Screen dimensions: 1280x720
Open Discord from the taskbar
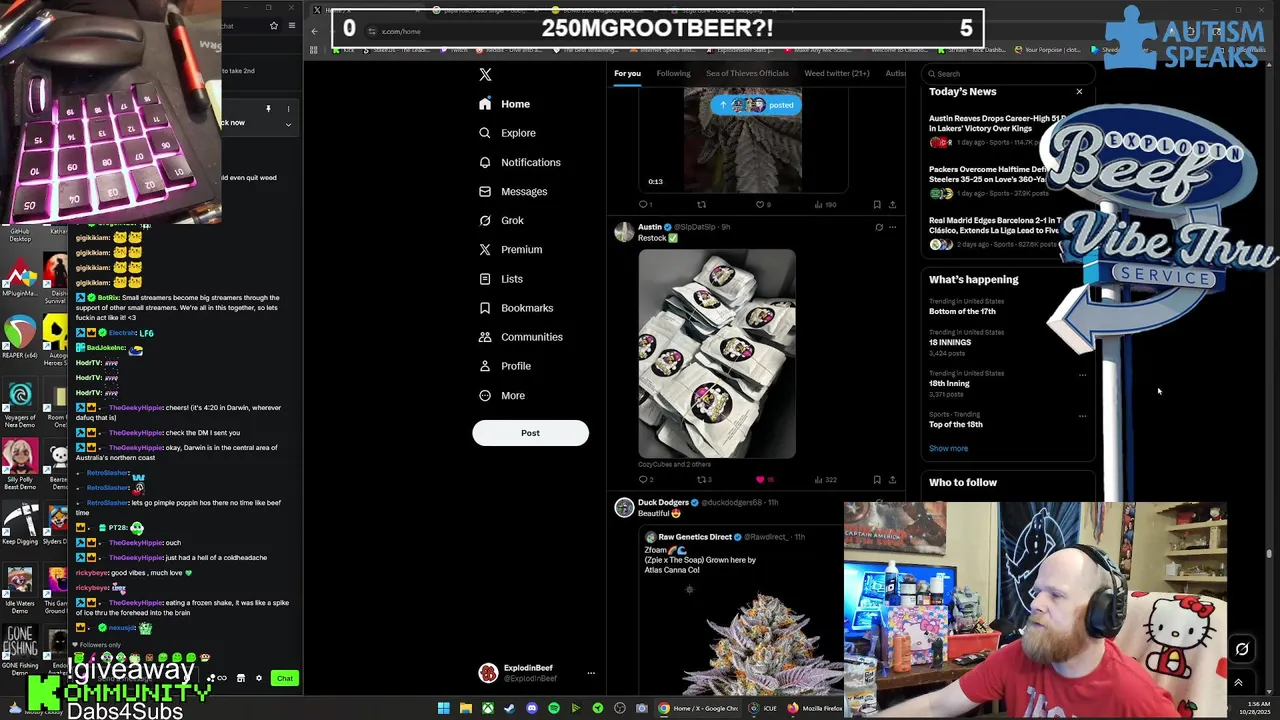click(x=531, y=708)
